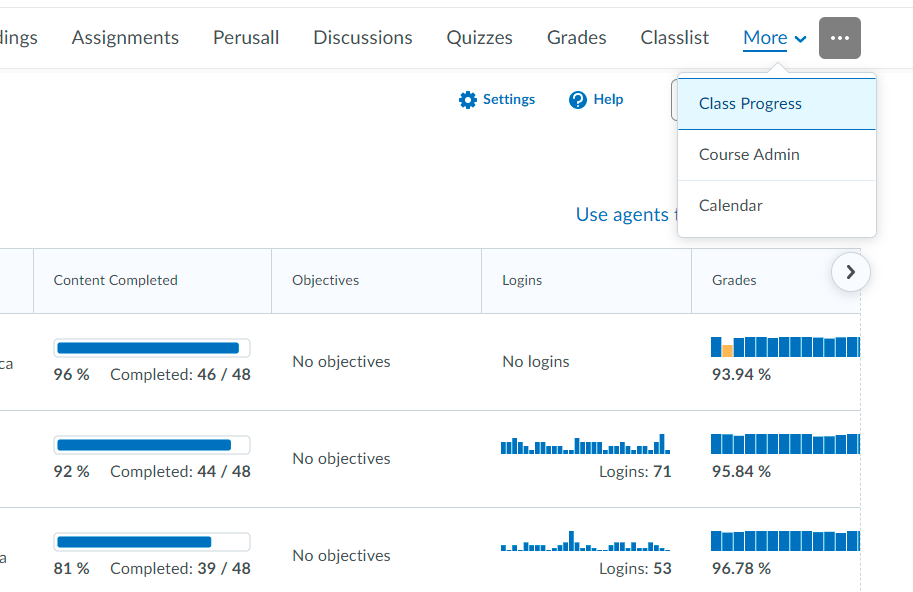Open Course Admin from the dropdown

coord(749,155)
